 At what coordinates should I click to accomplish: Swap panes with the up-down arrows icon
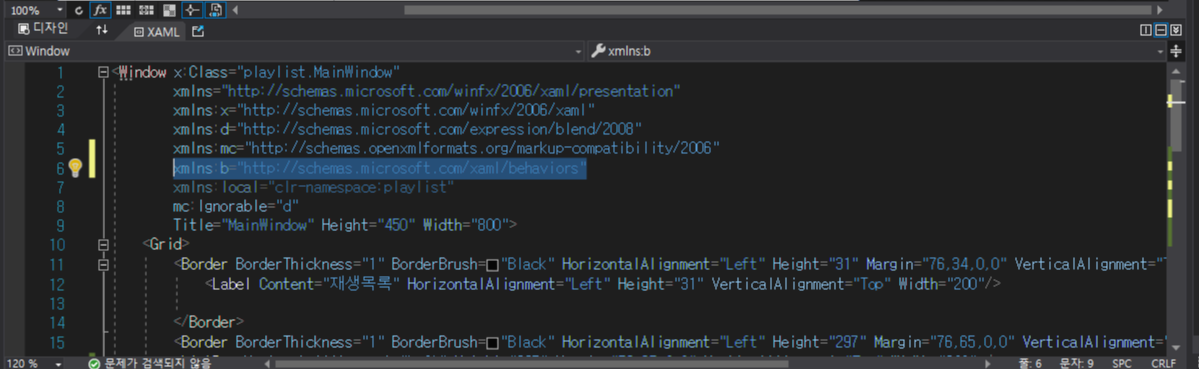[x=102, y=30]
